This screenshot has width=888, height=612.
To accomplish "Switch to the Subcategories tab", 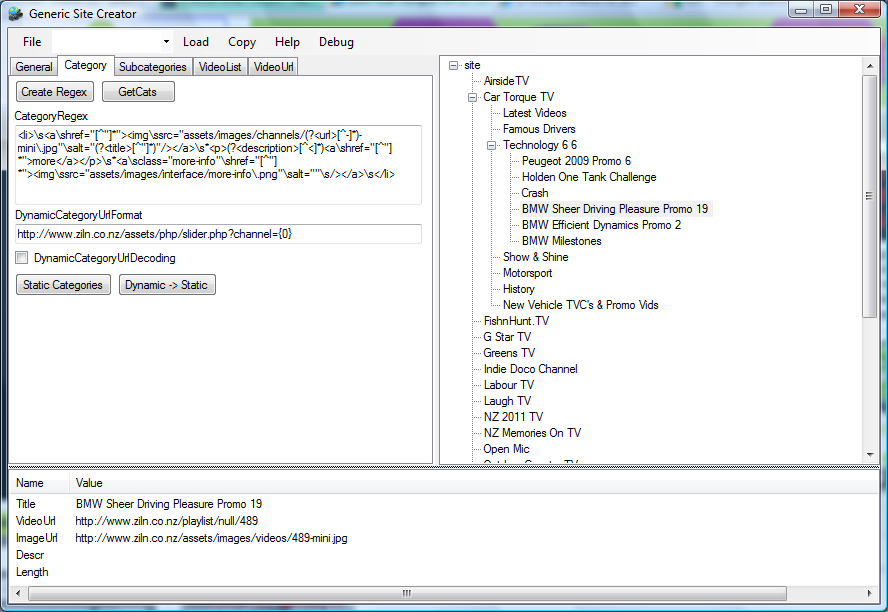I will pyautogui.click(x=152, y=67).
